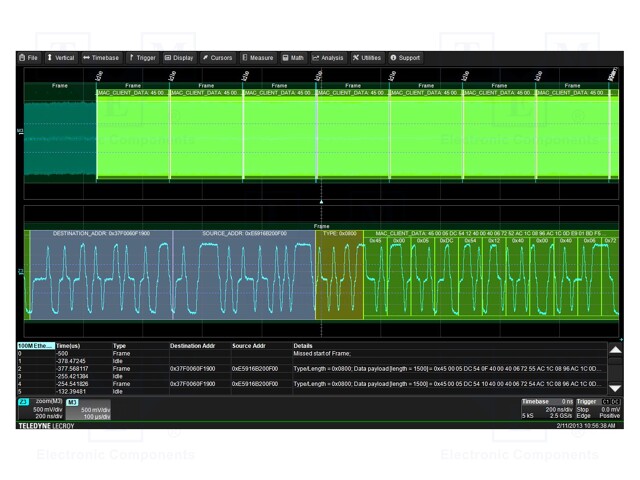
Task: Select Idle row at -378.47245
Action: click(312, 361)
